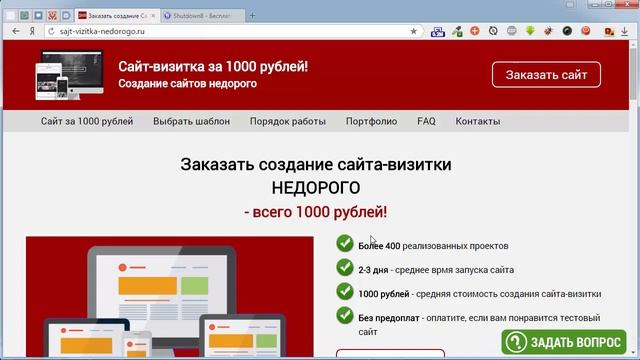Click the orange plus extension icon

[475, 31]
